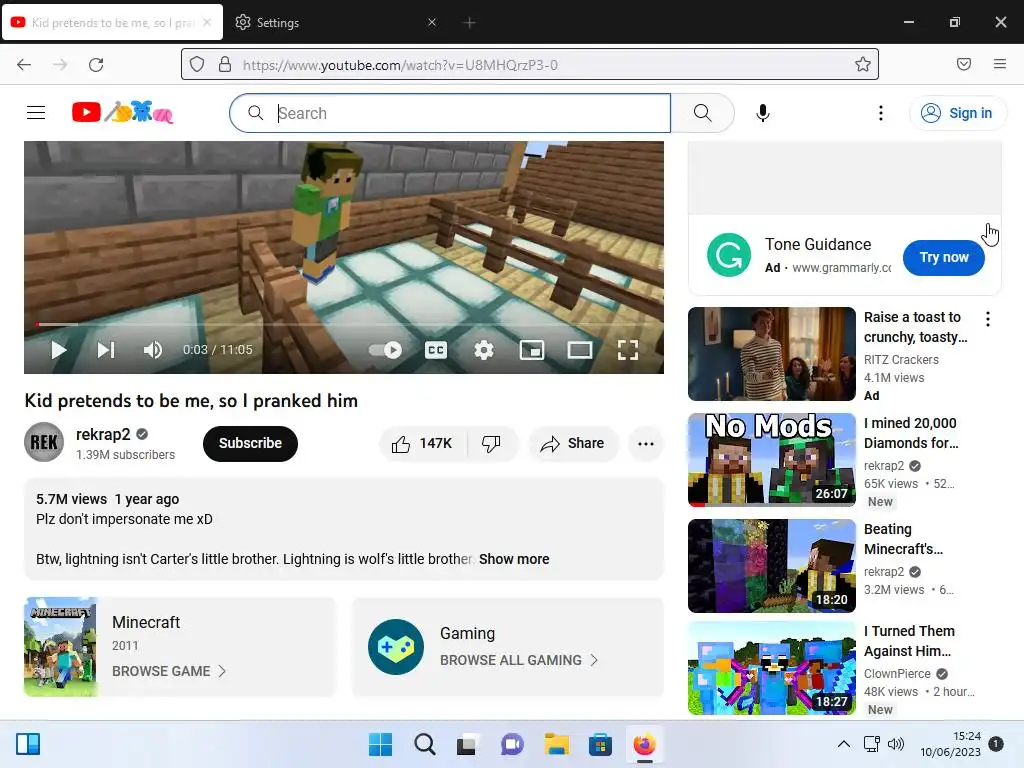Save page to Pocket
The height and width of the screenshot is (768, 1024).
click(963, 64)
